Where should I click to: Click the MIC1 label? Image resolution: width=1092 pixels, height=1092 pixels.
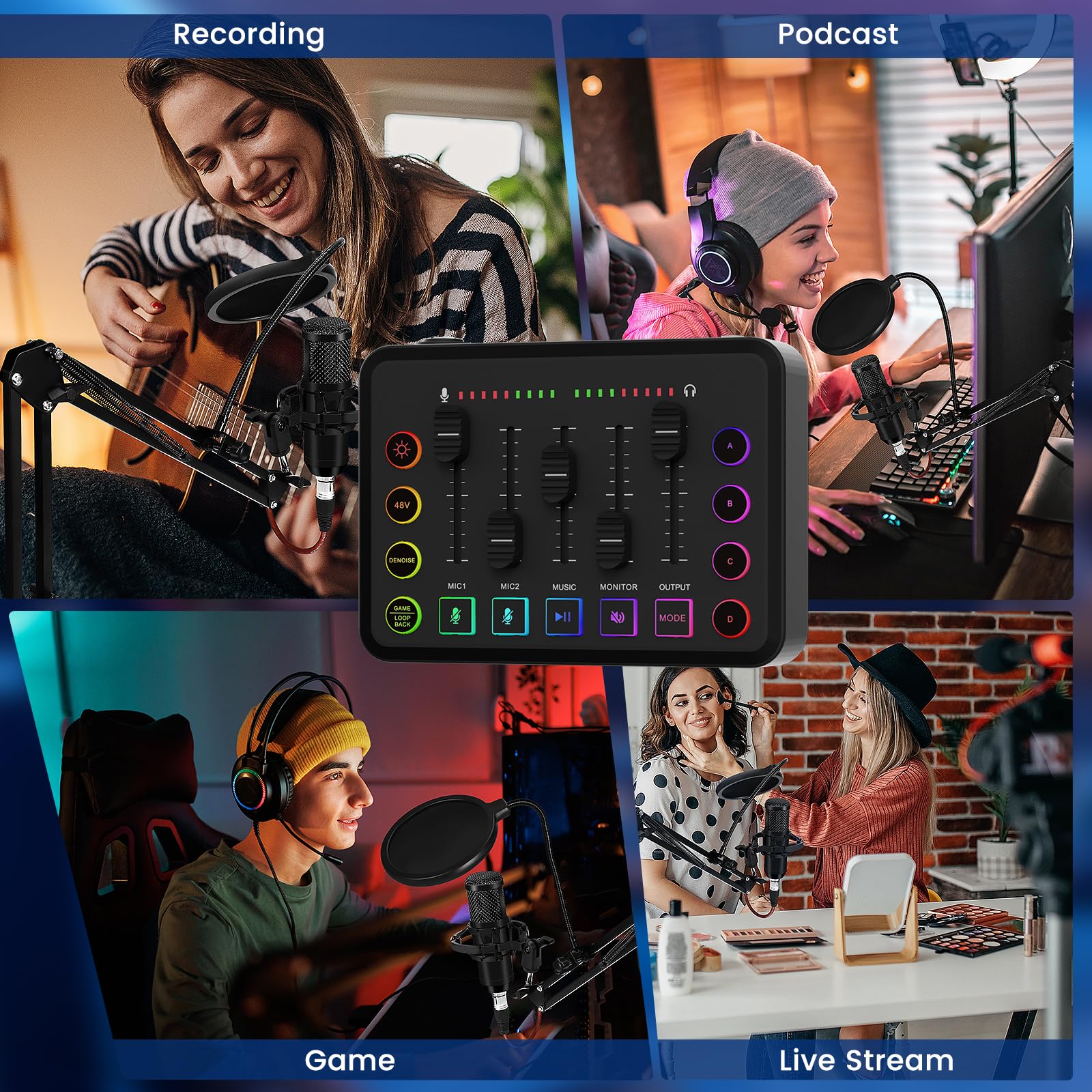coord(457,586)
